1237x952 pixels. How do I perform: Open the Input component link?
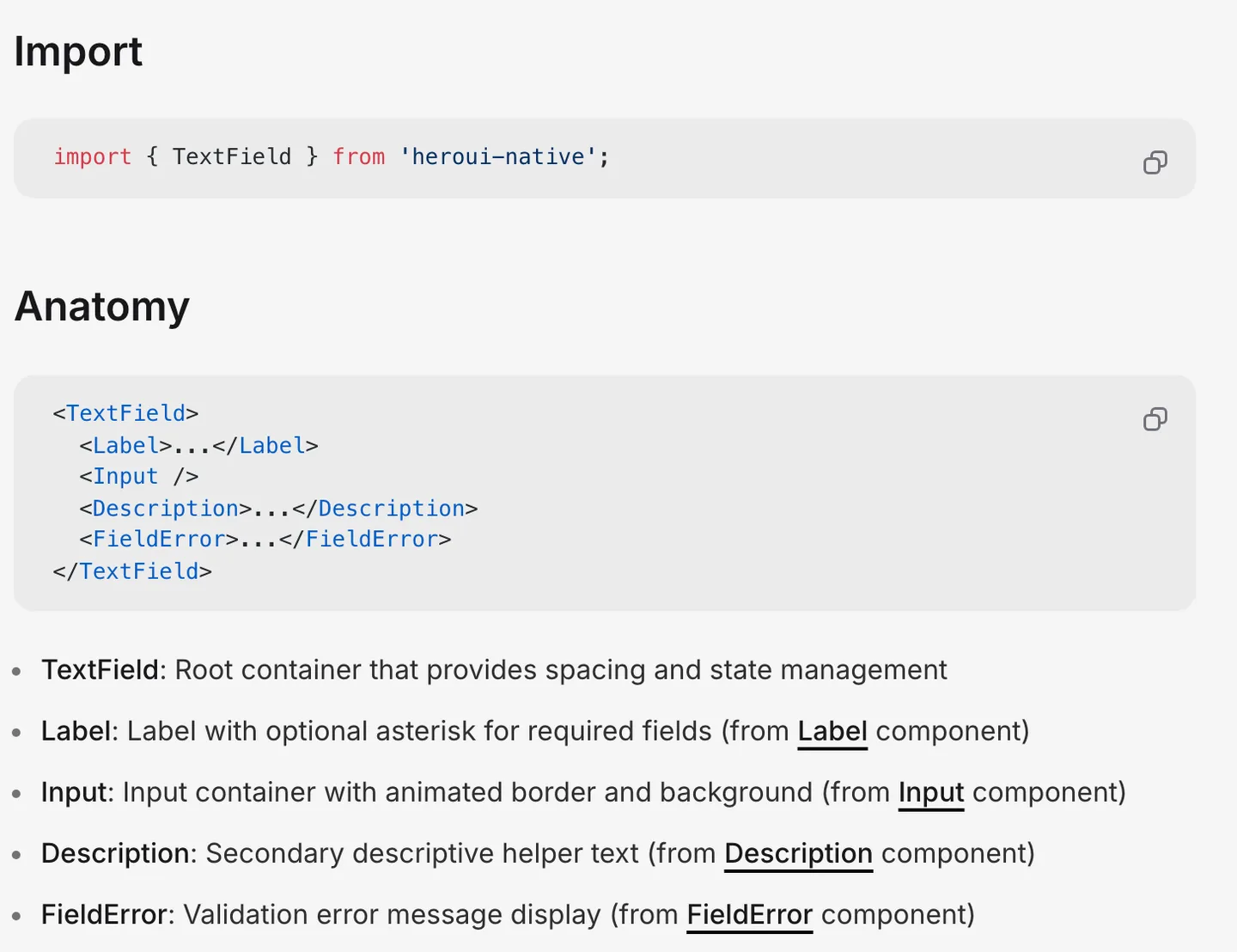(931, 792)
